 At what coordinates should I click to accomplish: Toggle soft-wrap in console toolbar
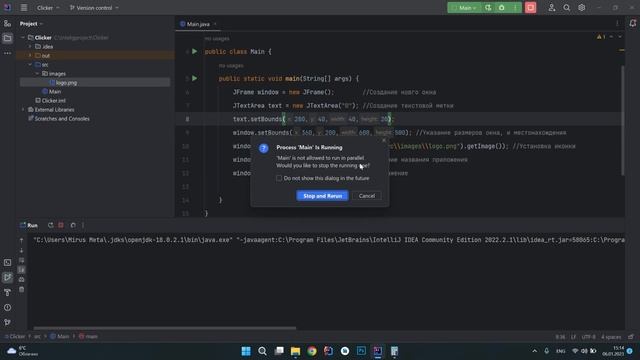pyautogui.click(x=22, y=260)
